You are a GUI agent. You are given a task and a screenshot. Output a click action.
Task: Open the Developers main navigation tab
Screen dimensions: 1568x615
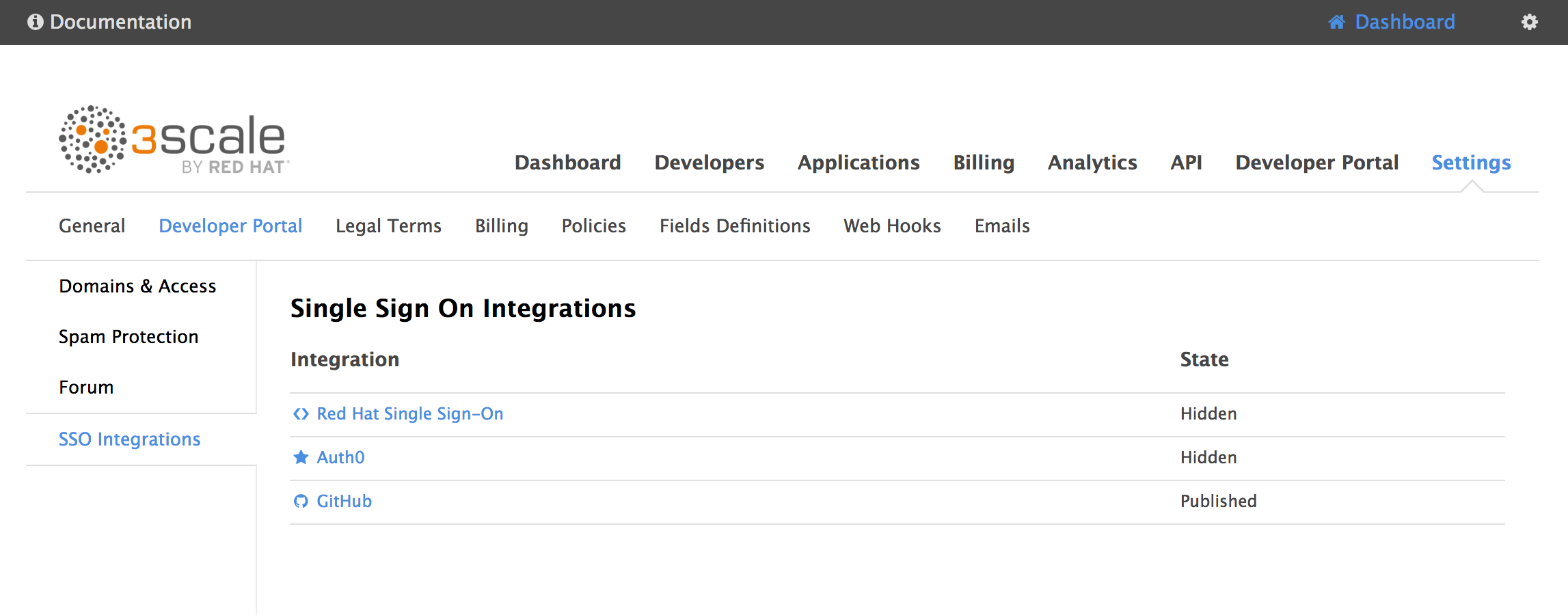(709, 163)
